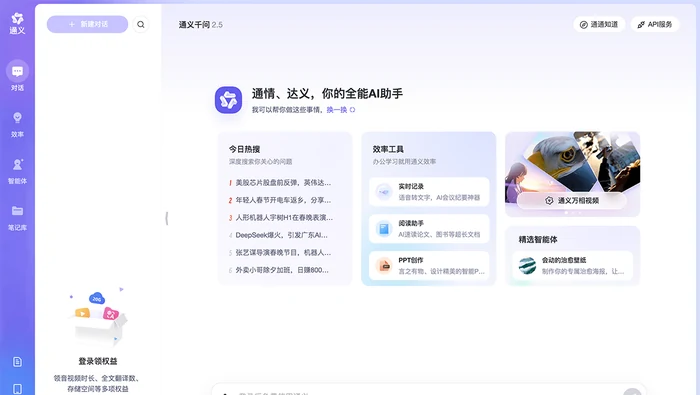Image resolution: width=700 pixels, height=395 pixels.
Task: Click the 阅读助手 book icon
Action: click(383, 229)
